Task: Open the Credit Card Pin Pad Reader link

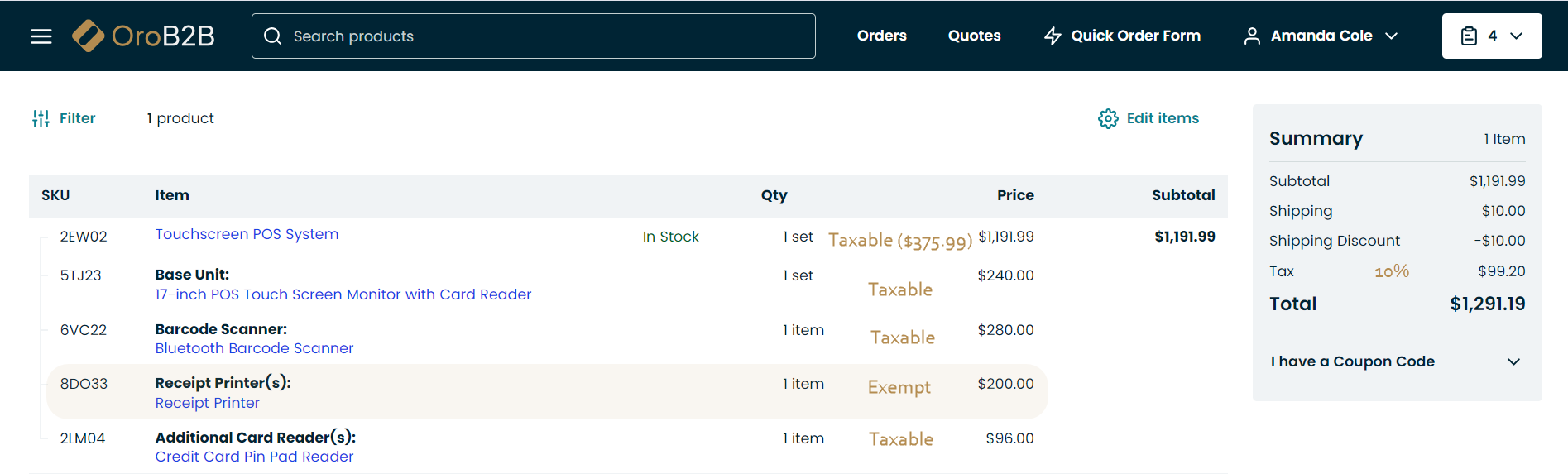Action: click(x=254, y=457)
